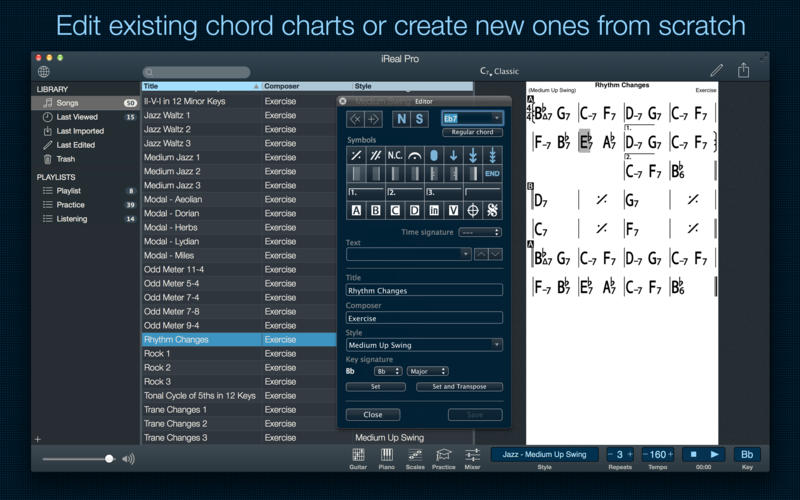Open the Practice playlist
800x500 pixels.
[x=70, y=205]
